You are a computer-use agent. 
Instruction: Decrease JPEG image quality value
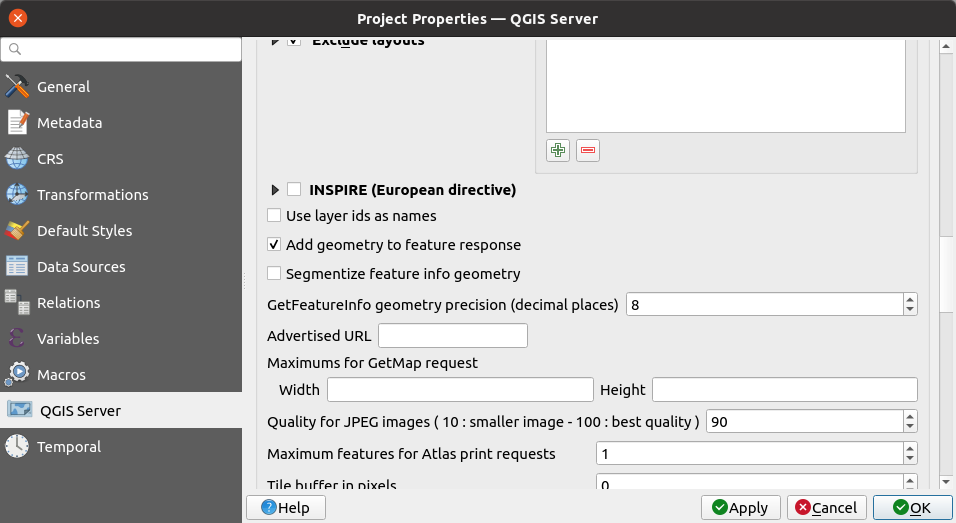click(910, 427)
